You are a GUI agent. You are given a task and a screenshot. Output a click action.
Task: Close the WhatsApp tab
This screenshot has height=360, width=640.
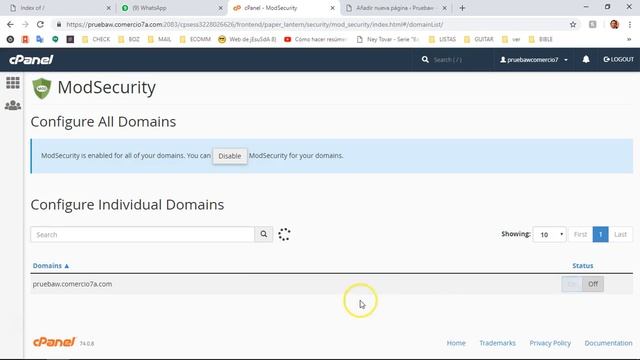pos(220,8)
